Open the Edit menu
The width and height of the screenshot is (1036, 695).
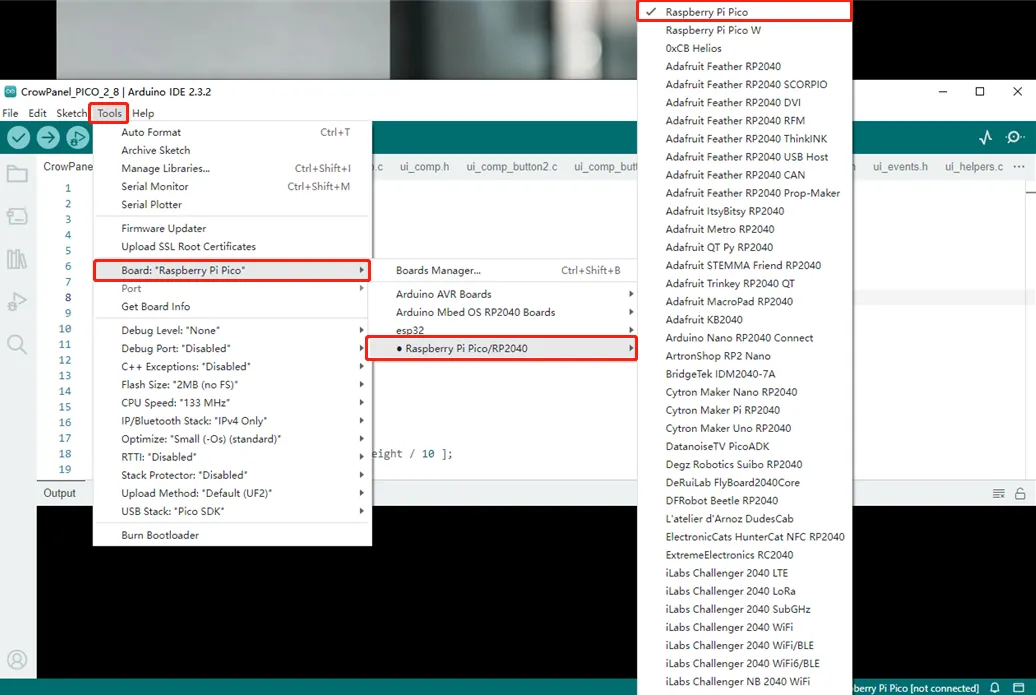pos(37,113)
